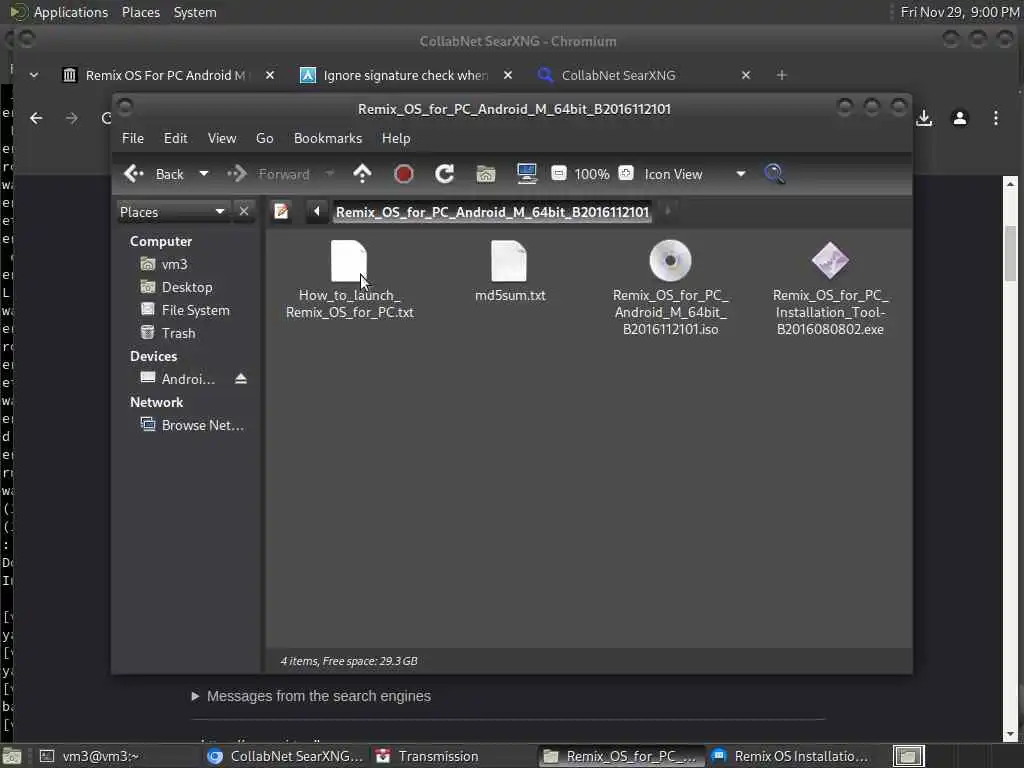Select the Installation_Tool exe file icon
Viewport: 1024px width, 768px height.
click(830, 261)
